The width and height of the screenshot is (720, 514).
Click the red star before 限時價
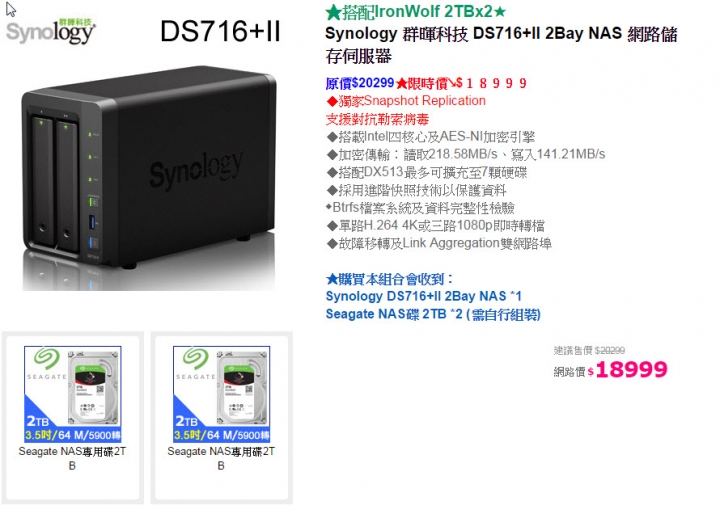pyautogui.click(x=401, y=84)
